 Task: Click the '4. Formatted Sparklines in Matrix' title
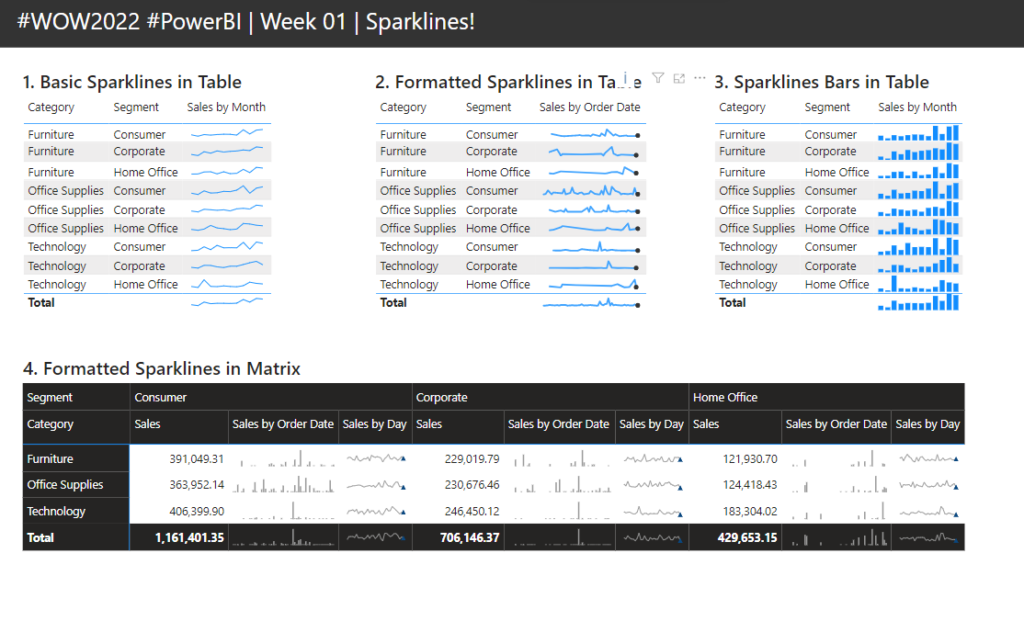pos(161,369)
